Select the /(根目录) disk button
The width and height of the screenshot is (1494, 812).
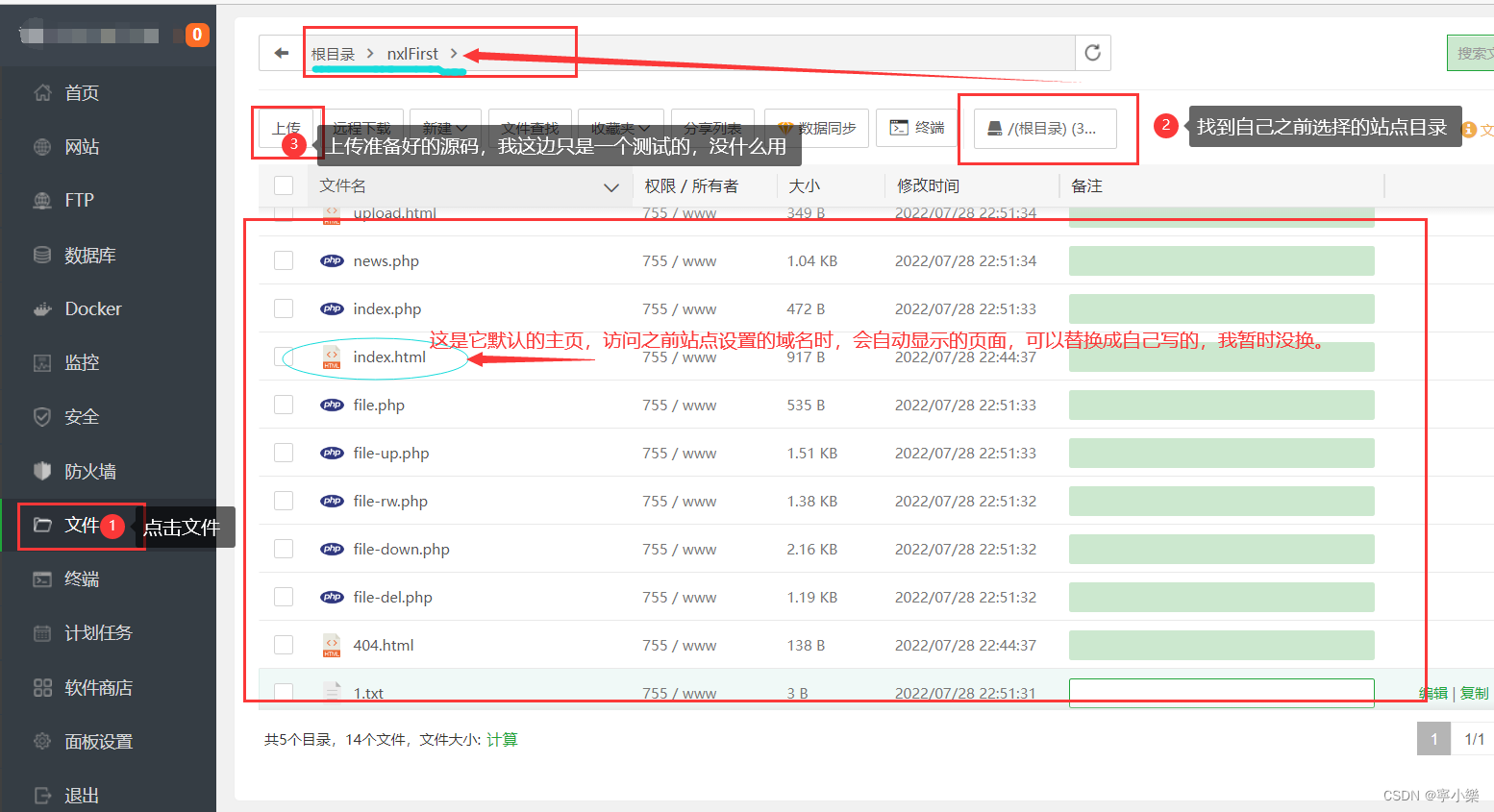point(1045,129)
